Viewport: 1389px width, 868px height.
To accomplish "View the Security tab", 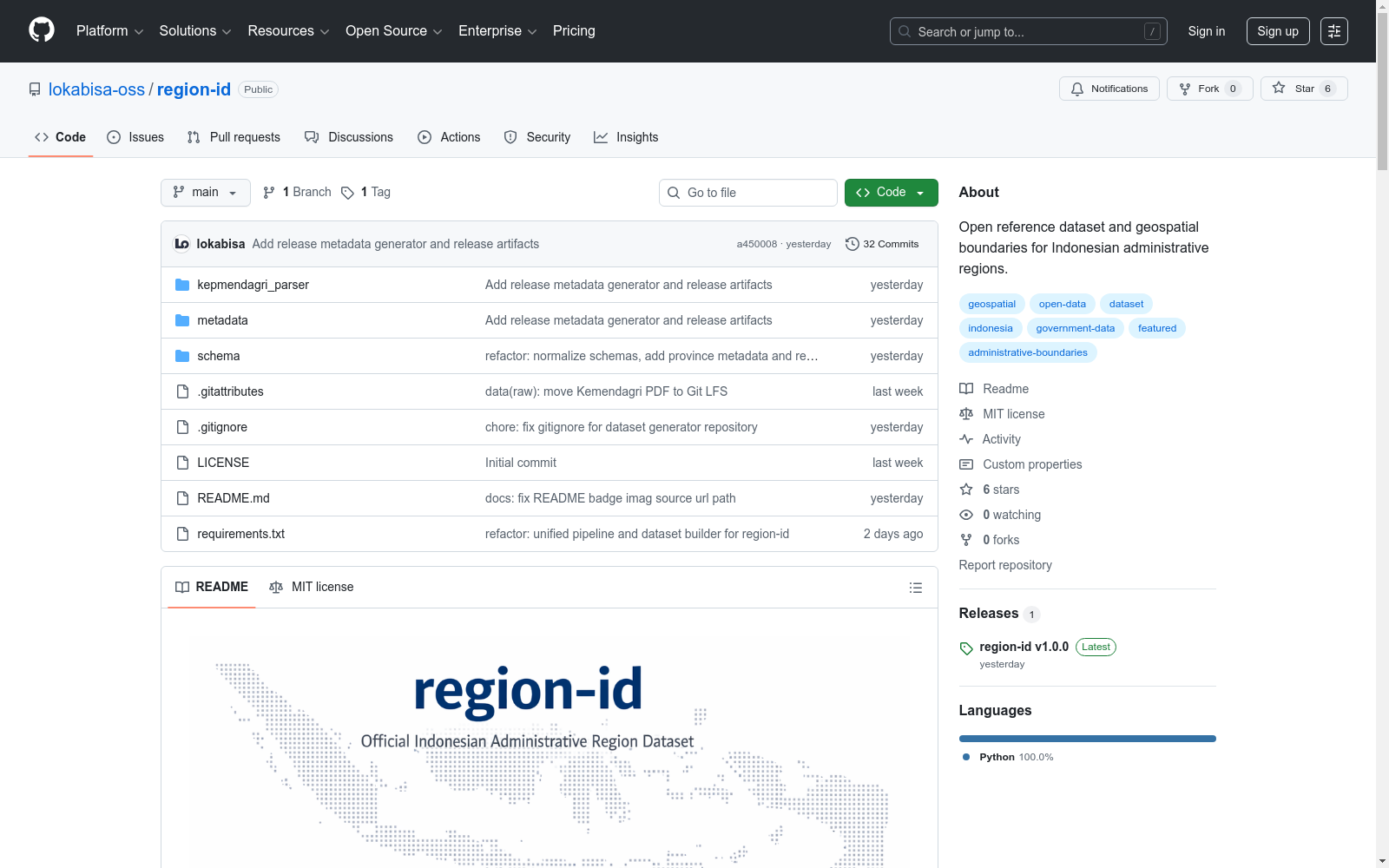I will 537,137.
